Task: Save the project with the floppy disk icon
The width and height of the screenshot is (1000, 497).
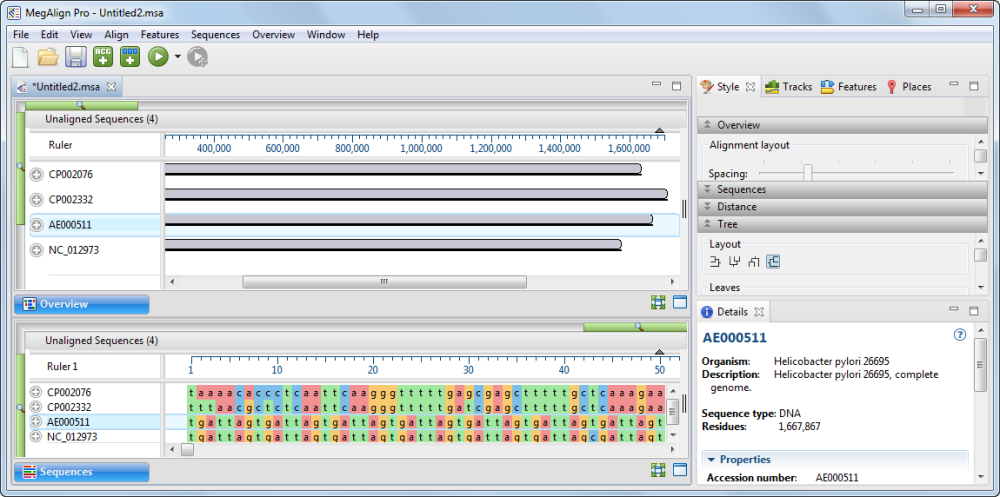Action: 75,57
